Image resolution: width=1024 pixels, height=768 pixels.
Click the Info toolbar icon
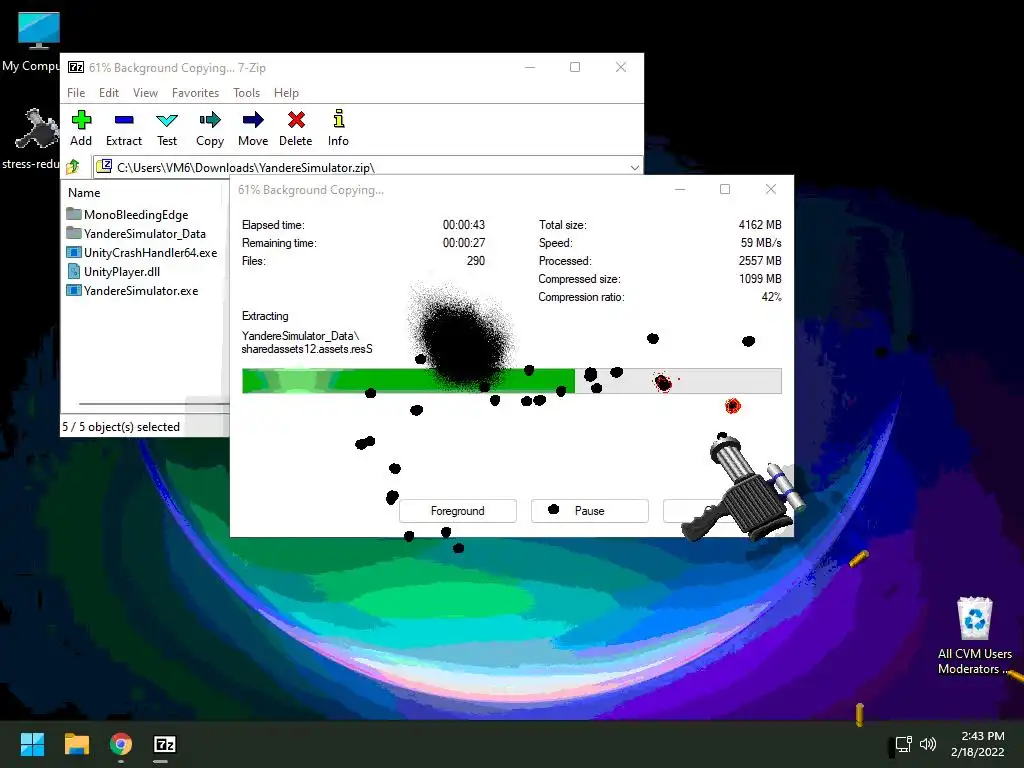point(338,119)
